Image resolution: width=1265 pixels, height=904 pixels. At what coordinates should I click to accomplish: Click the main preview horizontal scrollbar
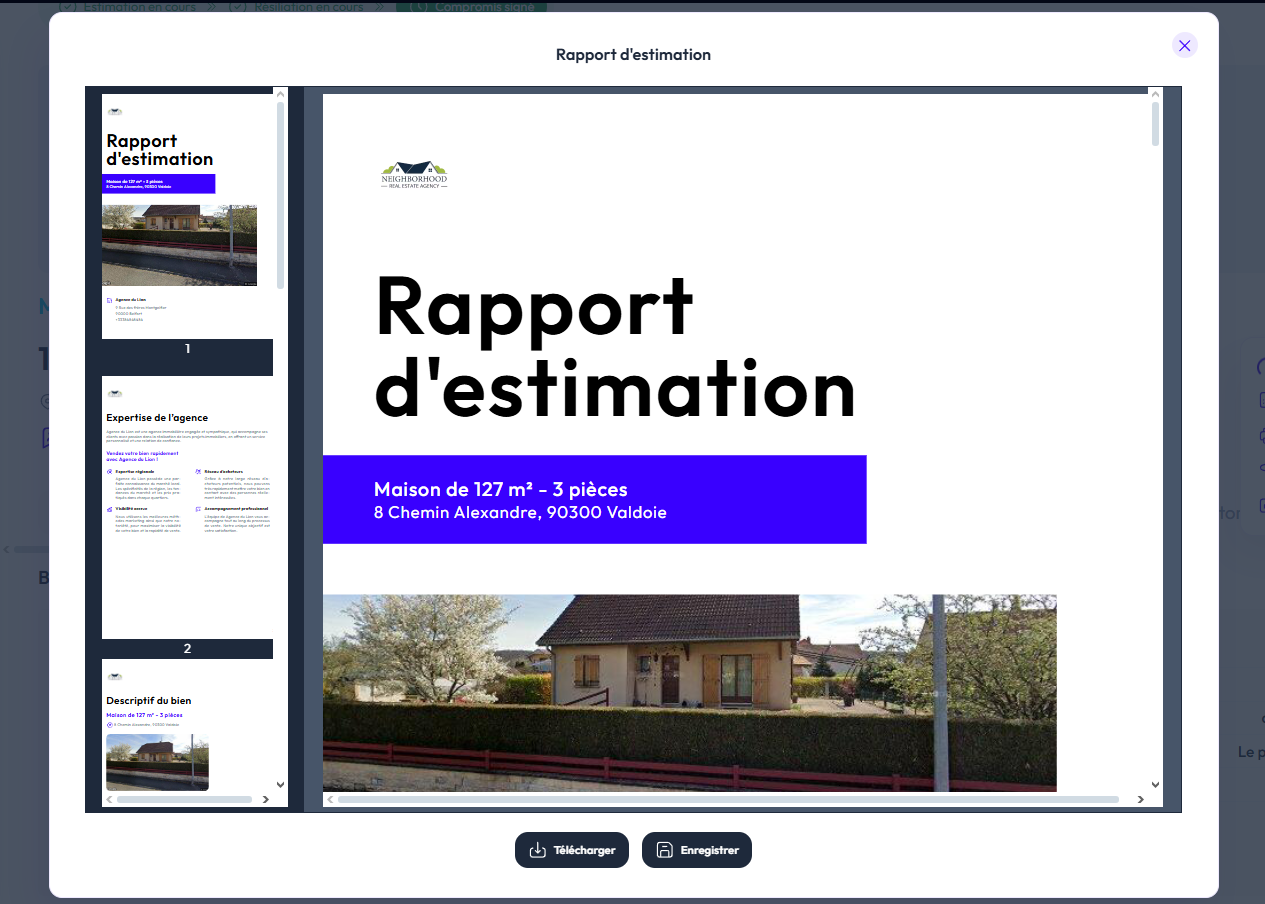(x=728, y=799)
